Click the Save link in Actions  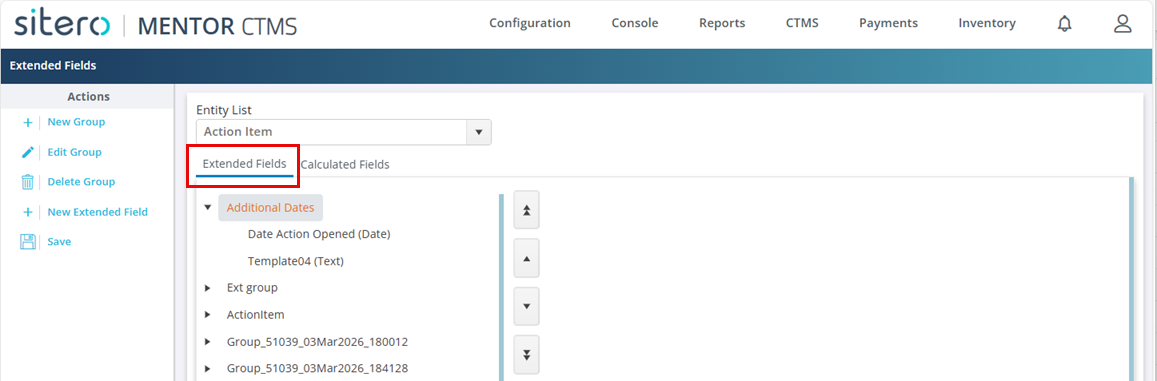coord(59,241)
